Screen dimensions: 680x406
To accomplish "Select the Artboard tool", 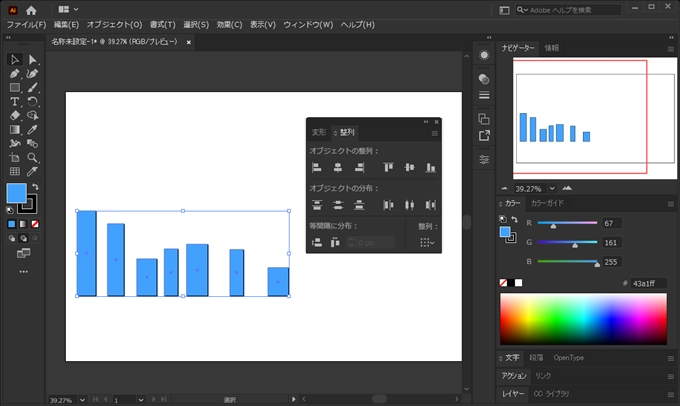I will pos(15,157).
